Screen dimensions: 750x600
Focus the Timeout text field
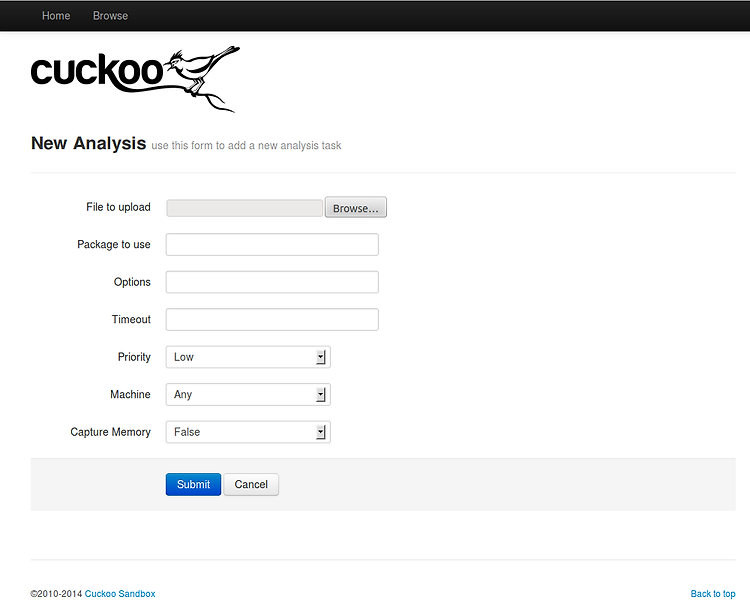pos(272,320)
